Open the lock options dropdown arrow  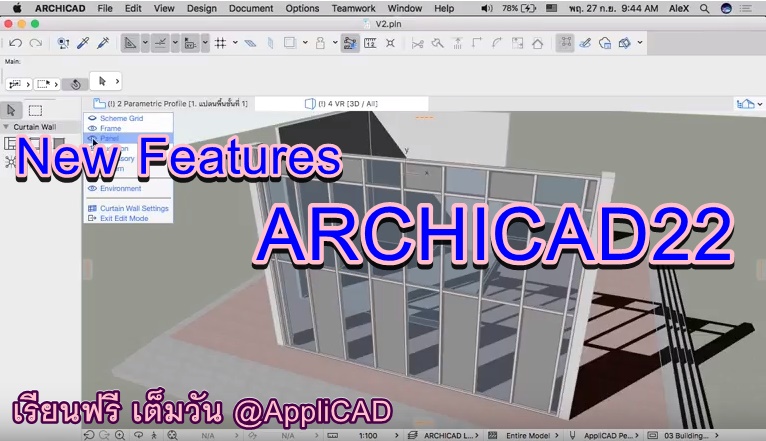[x=335, y=43]
